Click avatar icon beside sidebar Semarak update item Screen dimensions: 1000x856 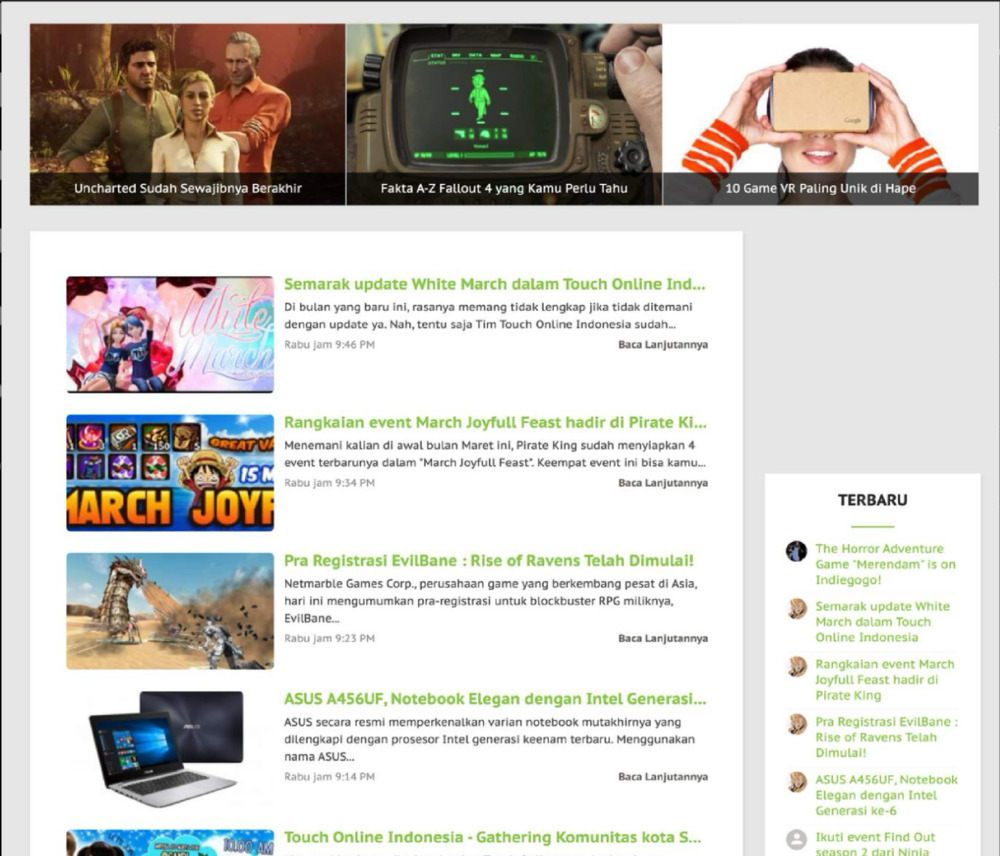tap(797, 609)
